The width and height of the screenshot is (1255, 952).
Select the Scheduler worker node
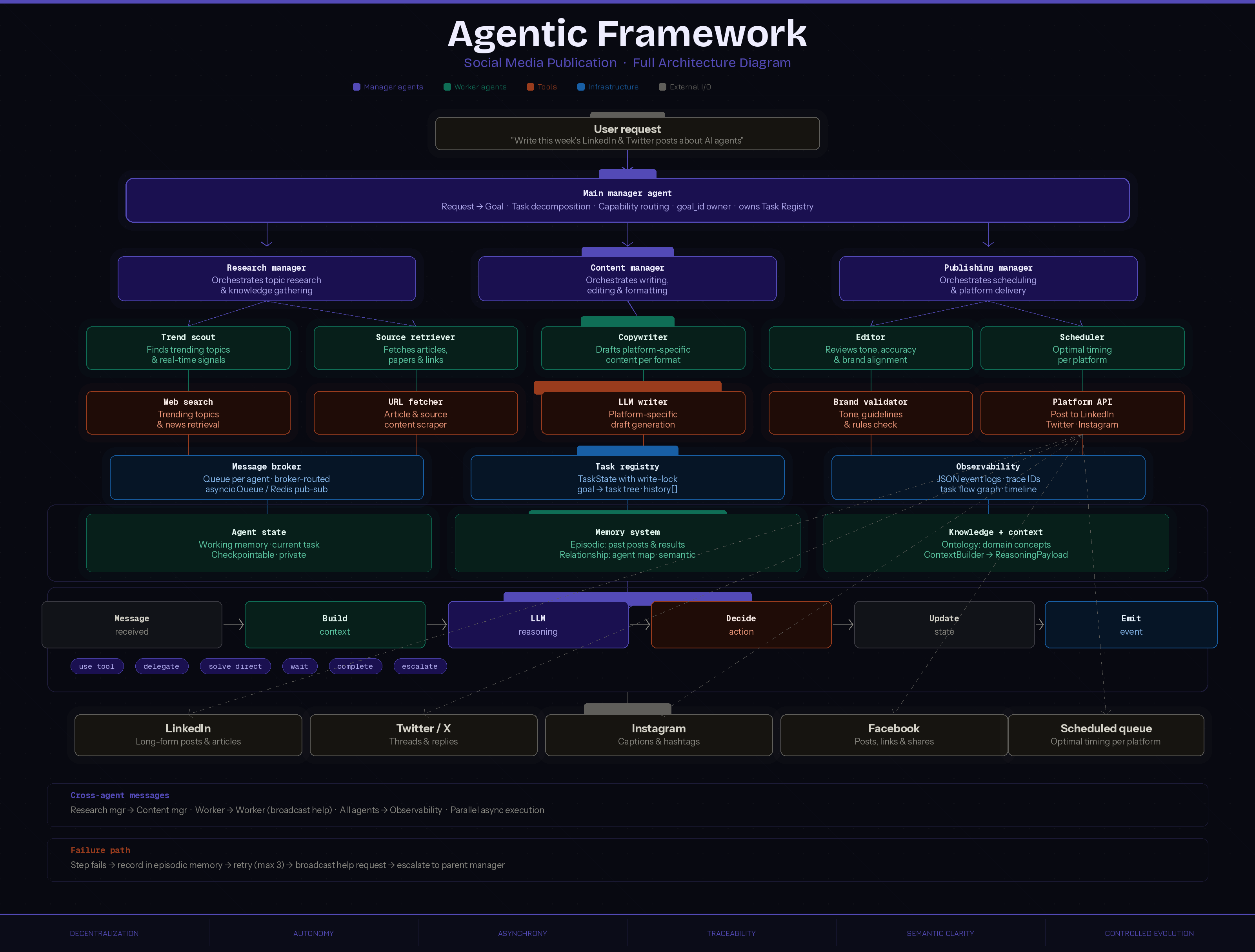[1082, 348]
